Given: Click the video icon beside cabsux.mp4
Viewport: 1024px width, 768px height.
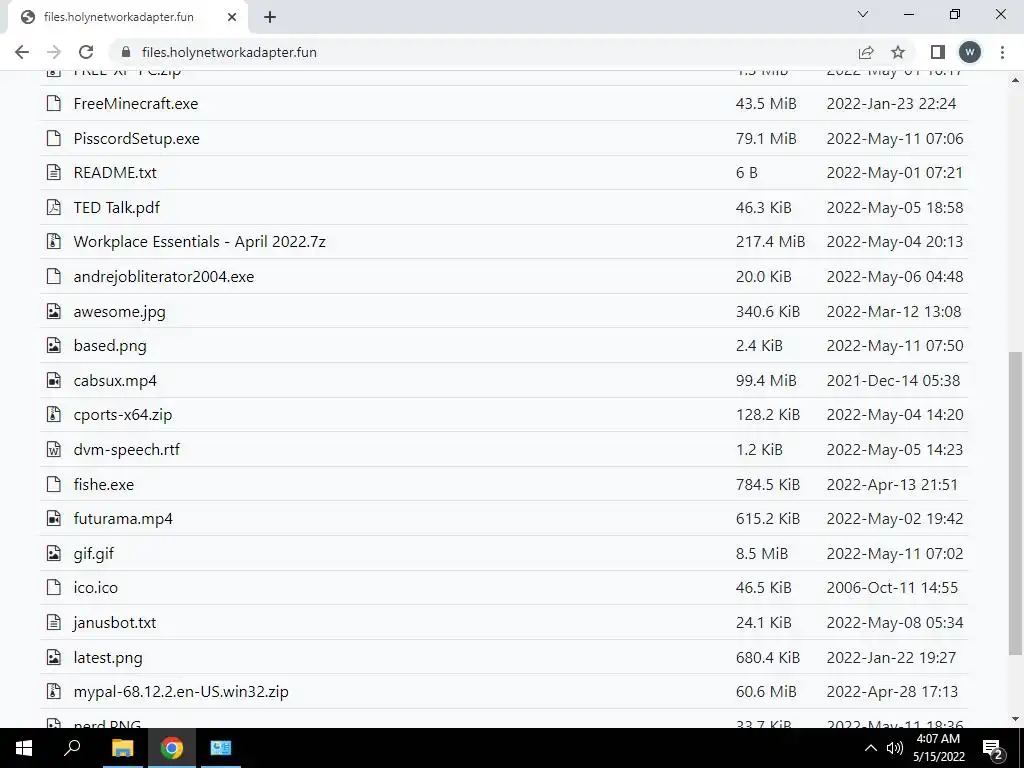Looking at the screenshot, I should pos(54,380).
